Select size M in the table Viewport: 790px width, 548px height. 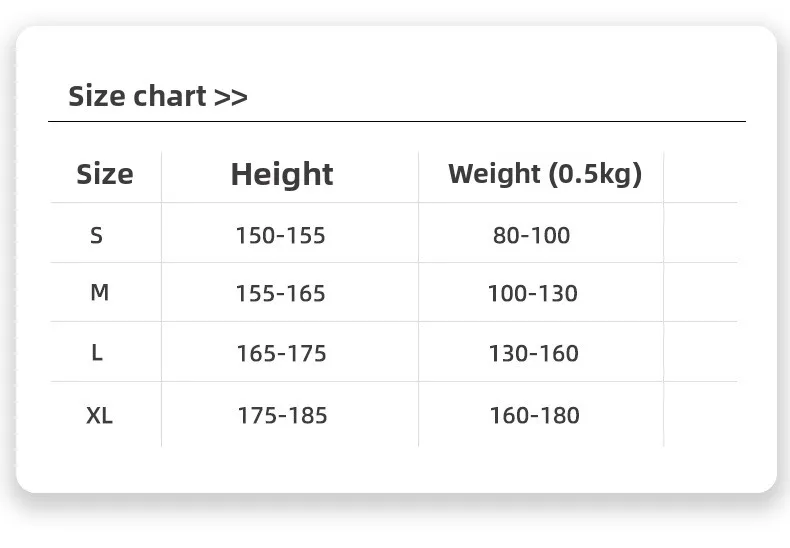(x=99, y=293)
